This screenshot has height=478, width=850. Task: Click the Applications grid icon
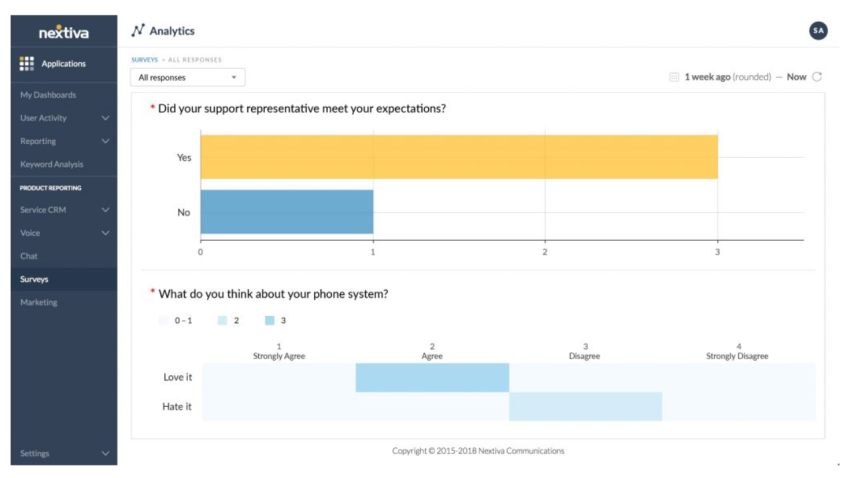(27, 64)
